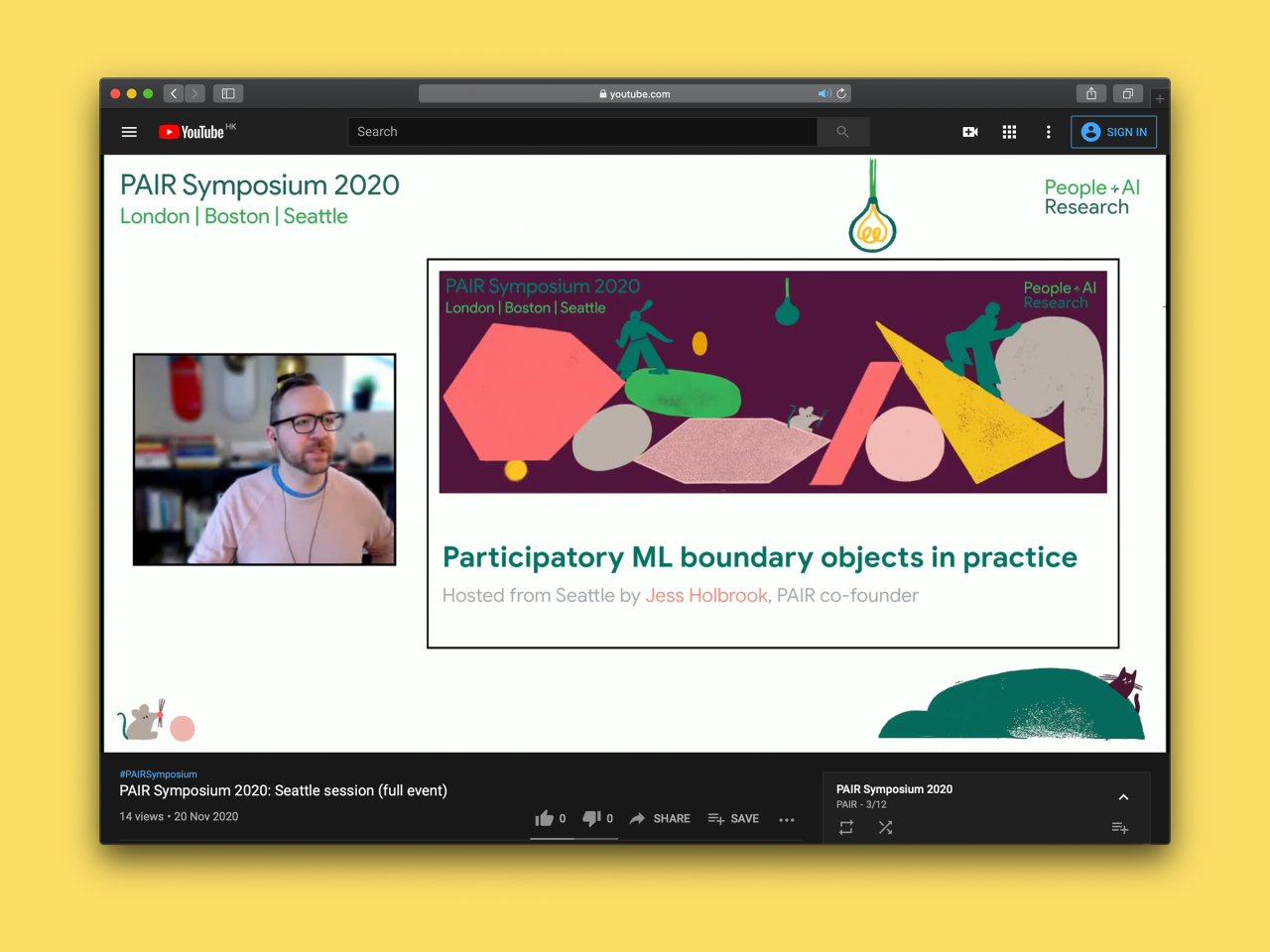Toggle playlist shuffle

(885, 827)
